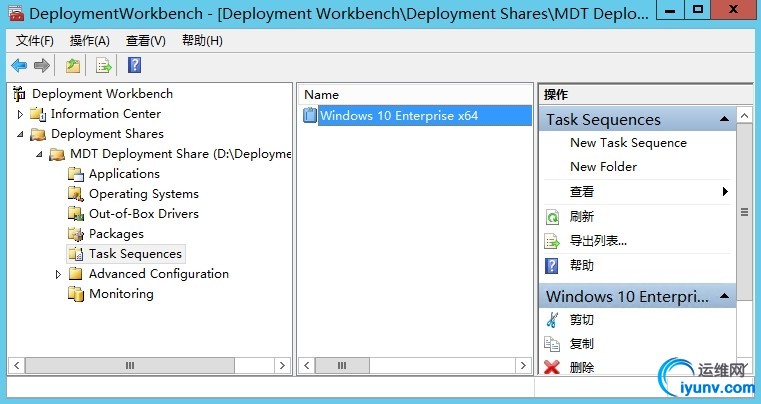Click actions pane vertical scrollbar thumb
The image size is (761, 404).
click(x=744, y=212)
